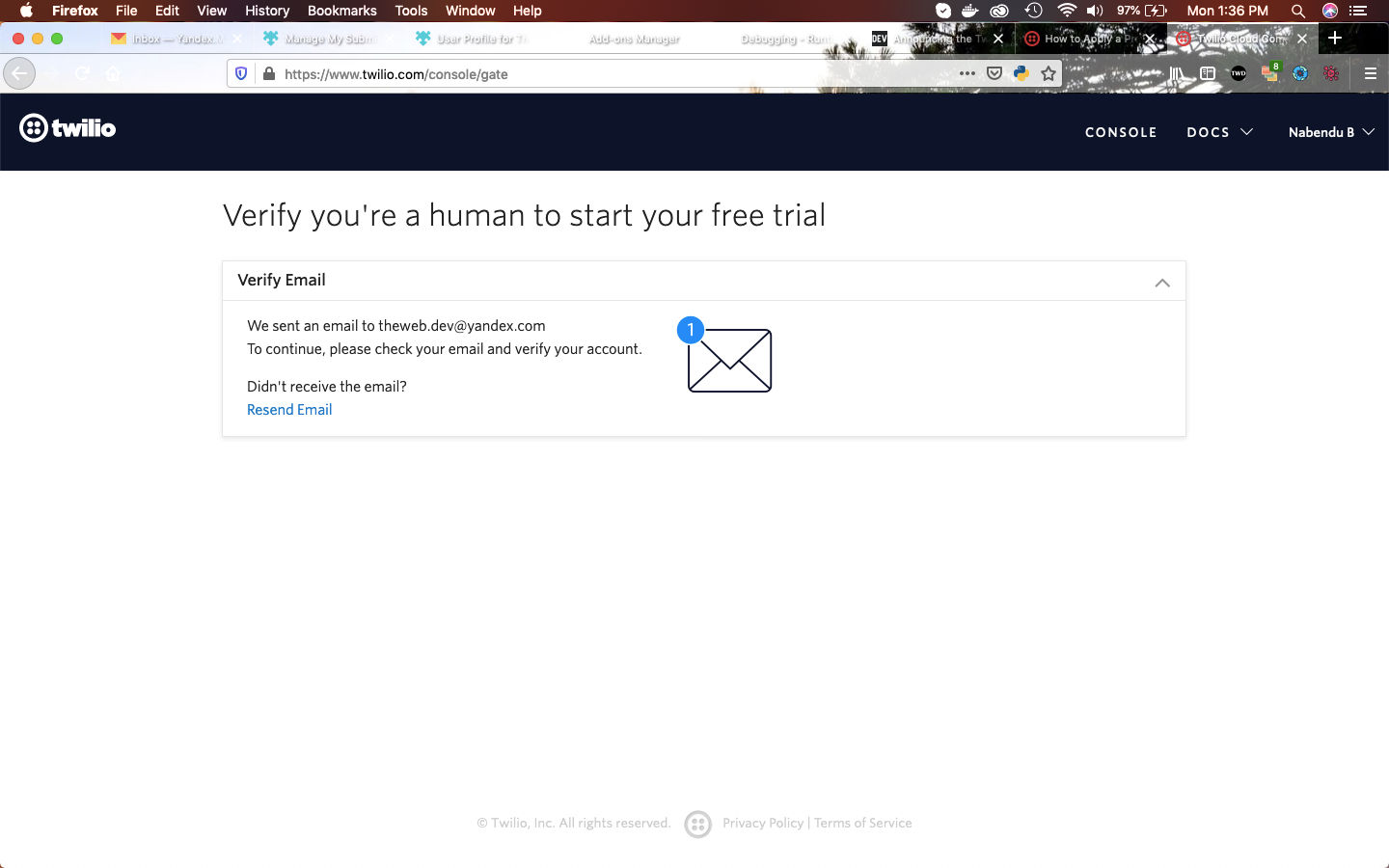Open the Nabendu B account dropdown
Viewport: 1389px width, 868px height.
click(1331, 132)
